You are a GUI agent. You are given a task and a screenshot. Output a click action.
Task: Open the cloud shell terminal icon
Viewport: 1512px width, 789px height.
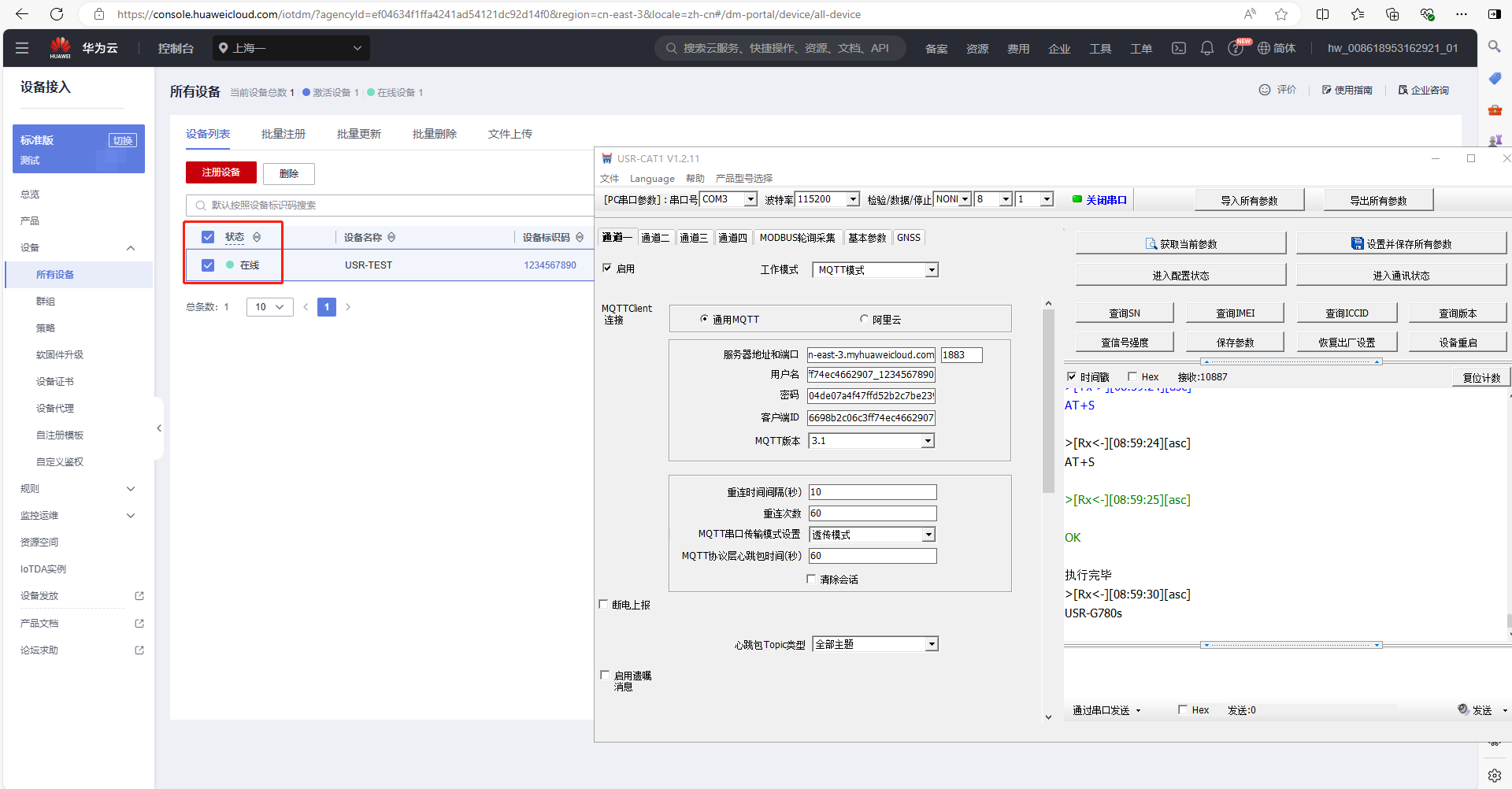(x=1178, y=48)
